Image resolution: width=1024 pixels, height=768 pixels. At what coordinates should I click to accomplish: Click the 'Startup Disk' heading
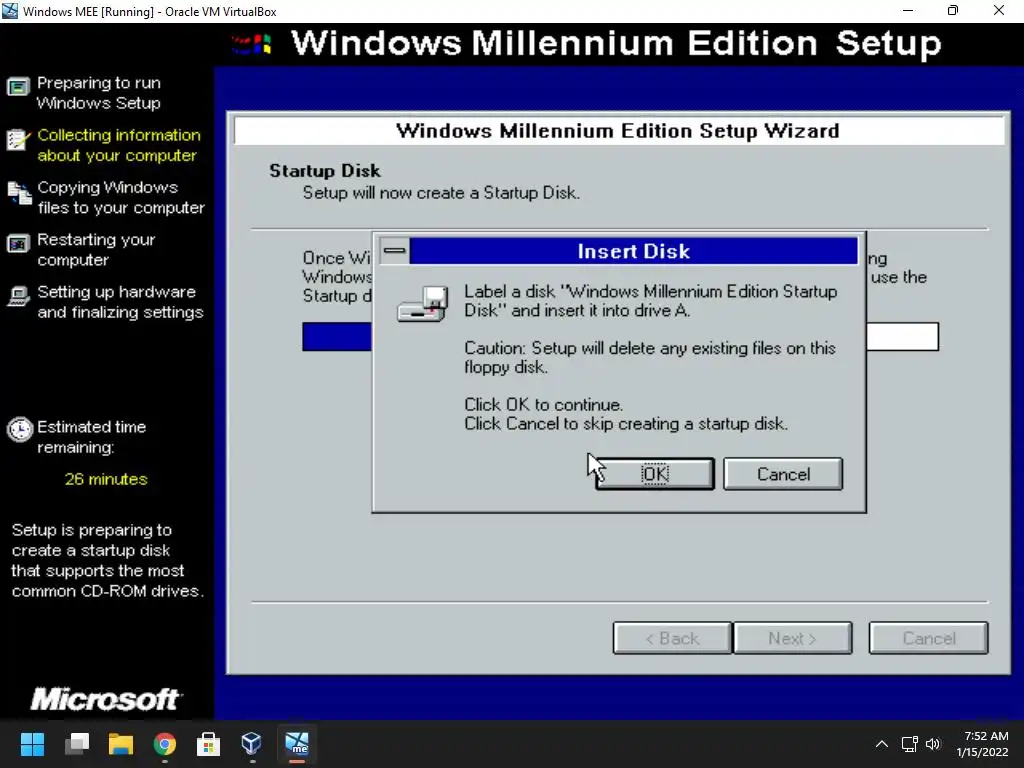[325, 170]
